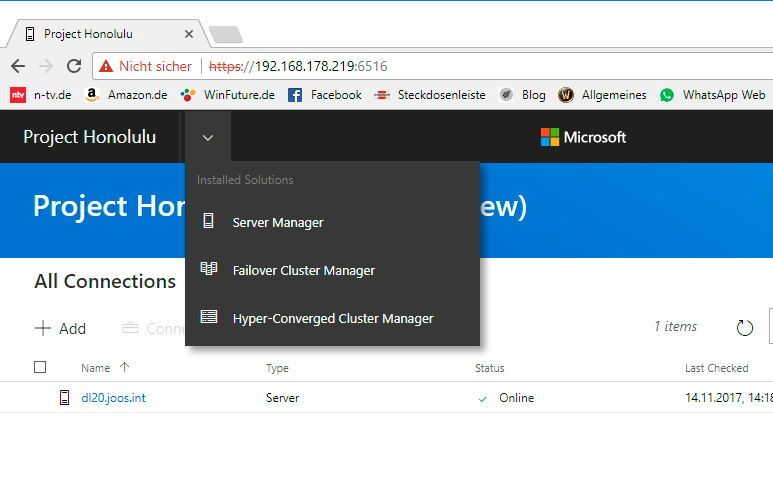Refresh the connections list with the circular arrow

(744, 327)
